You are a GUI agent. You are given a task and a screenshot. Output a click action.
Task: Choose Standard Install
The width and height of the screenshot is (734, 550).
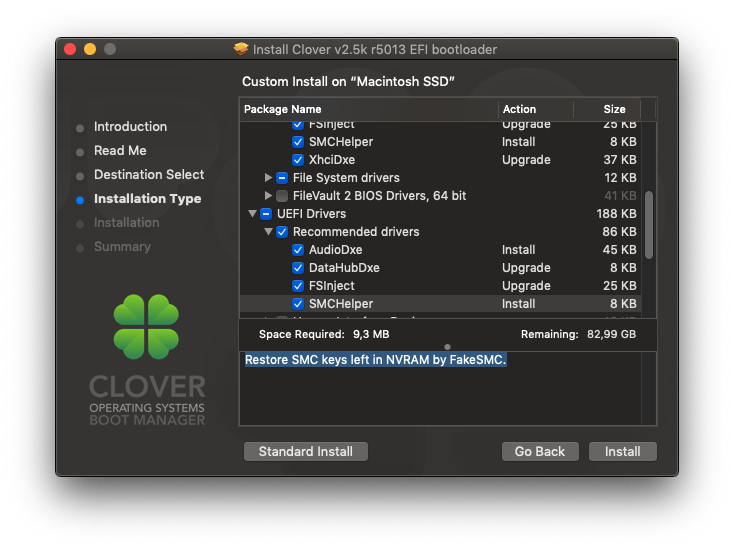306,451
